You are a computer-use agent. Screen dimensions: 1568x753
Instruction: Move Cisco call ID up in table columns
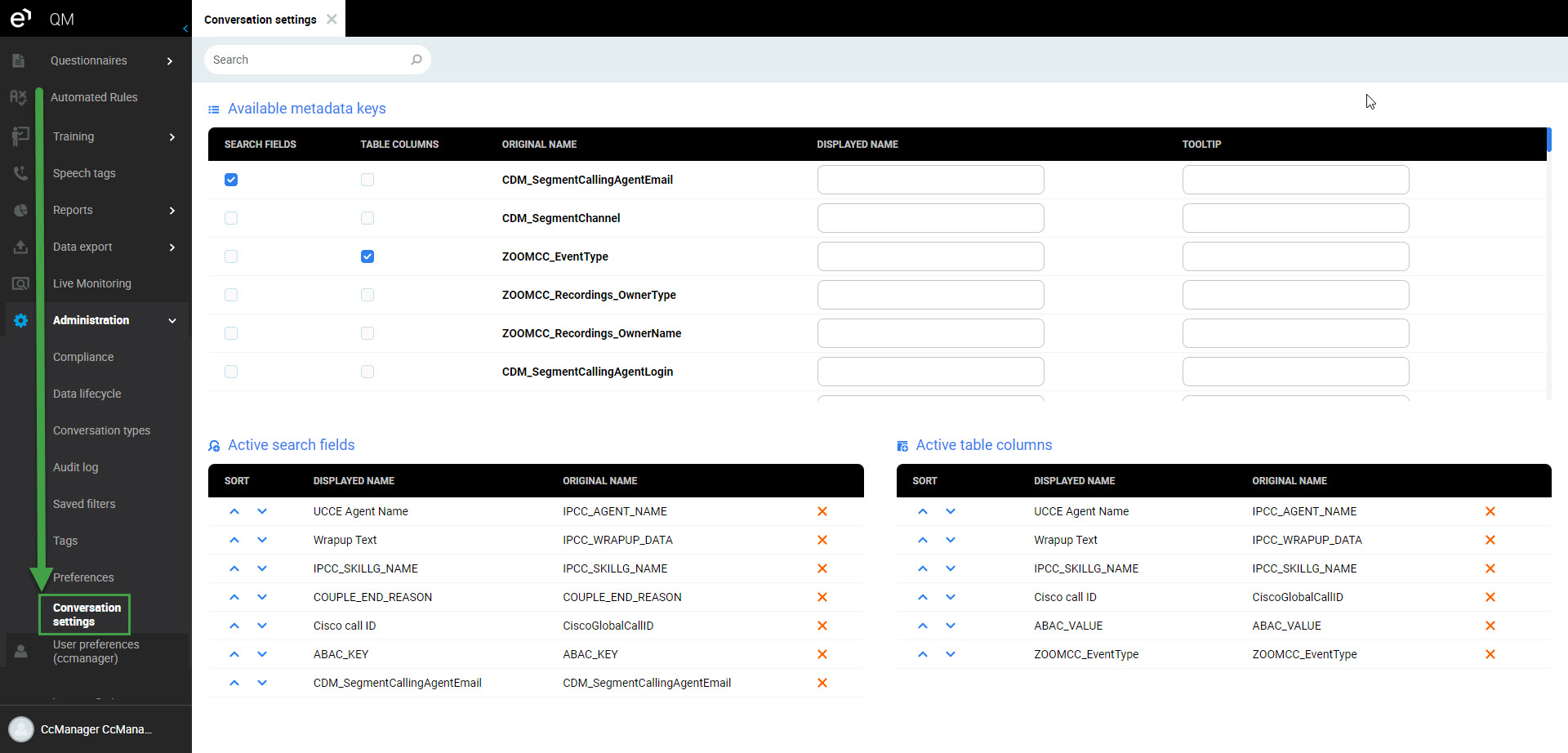(x=923, y=597)
